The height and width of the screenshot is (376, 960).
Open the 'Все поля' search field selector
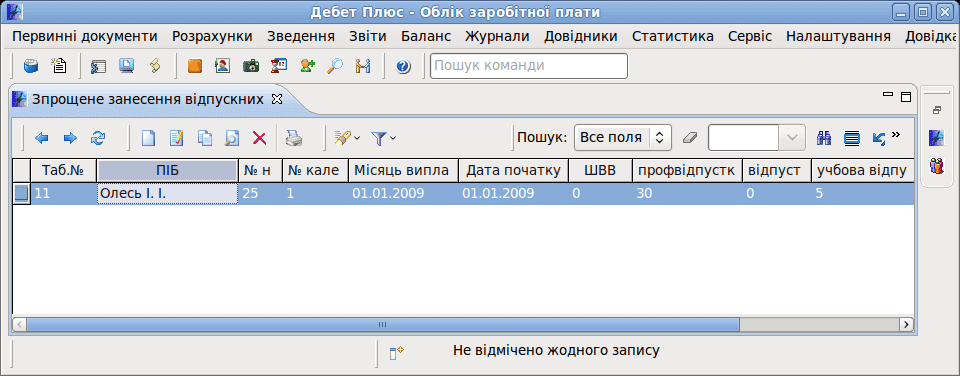pyautogui.click(x=623, y=138)
